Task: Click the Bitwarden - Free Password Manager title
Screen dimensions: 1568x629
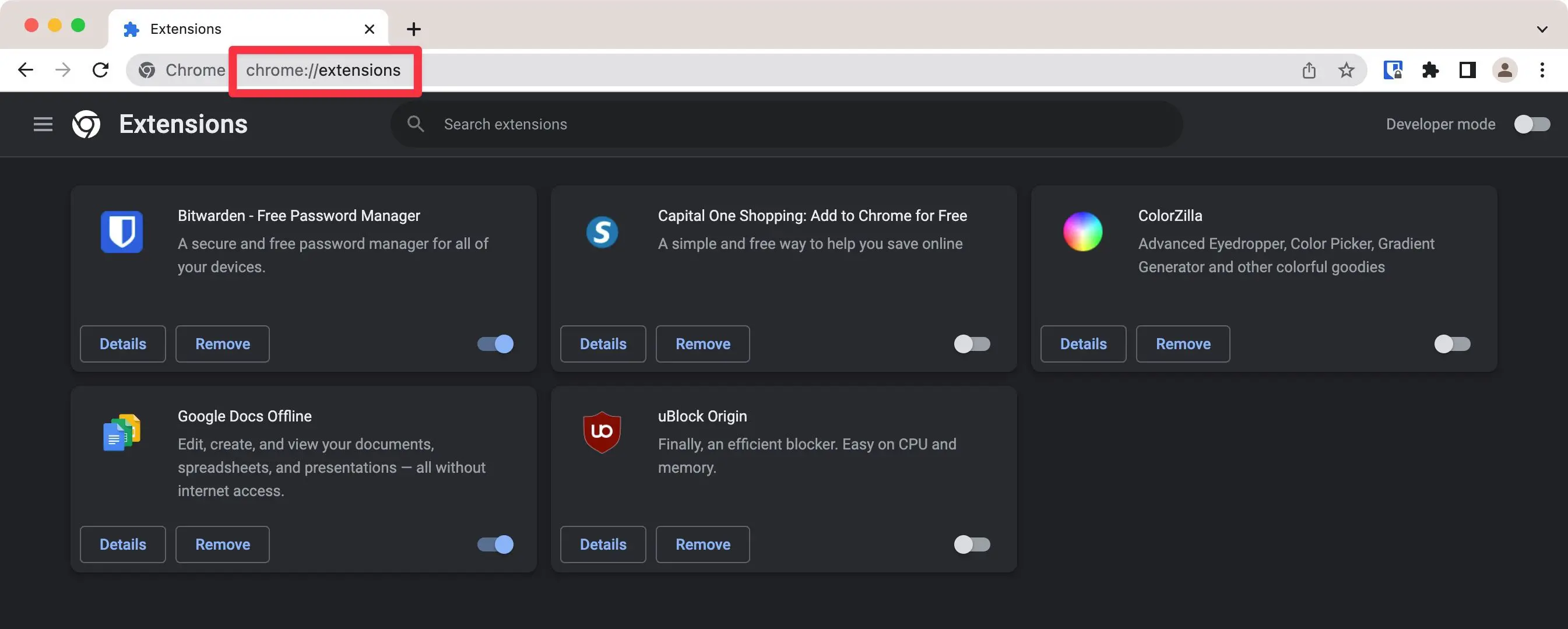Action: tap(299, 216)
